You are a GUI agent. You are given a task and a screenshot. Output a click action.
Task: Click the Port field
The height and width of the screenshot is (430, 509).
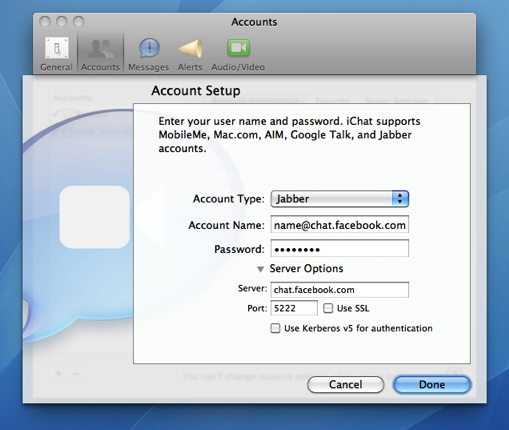(x=294, y=308)
